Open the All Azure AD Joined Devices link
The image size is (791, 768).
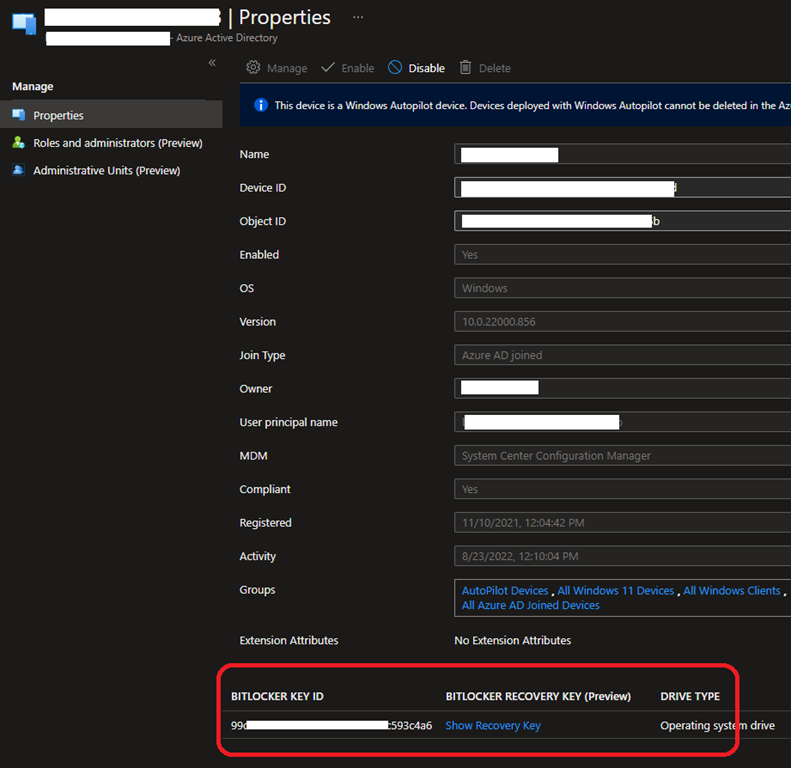pyautogui.click(x=530, y=605)
